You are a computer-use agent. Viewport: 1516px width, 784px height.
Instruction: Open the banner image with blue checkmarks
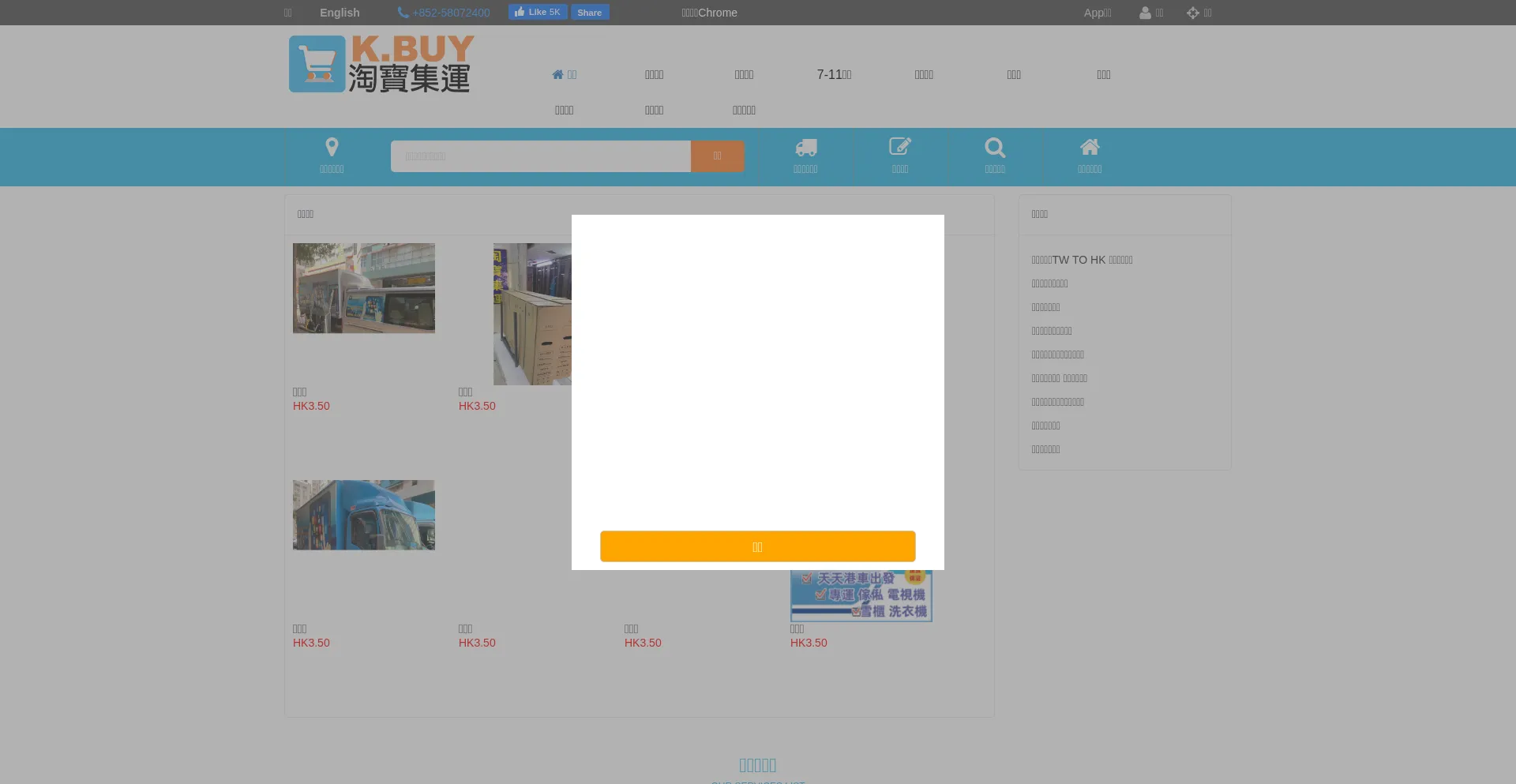pyautogui.click(x=861, y=596)
